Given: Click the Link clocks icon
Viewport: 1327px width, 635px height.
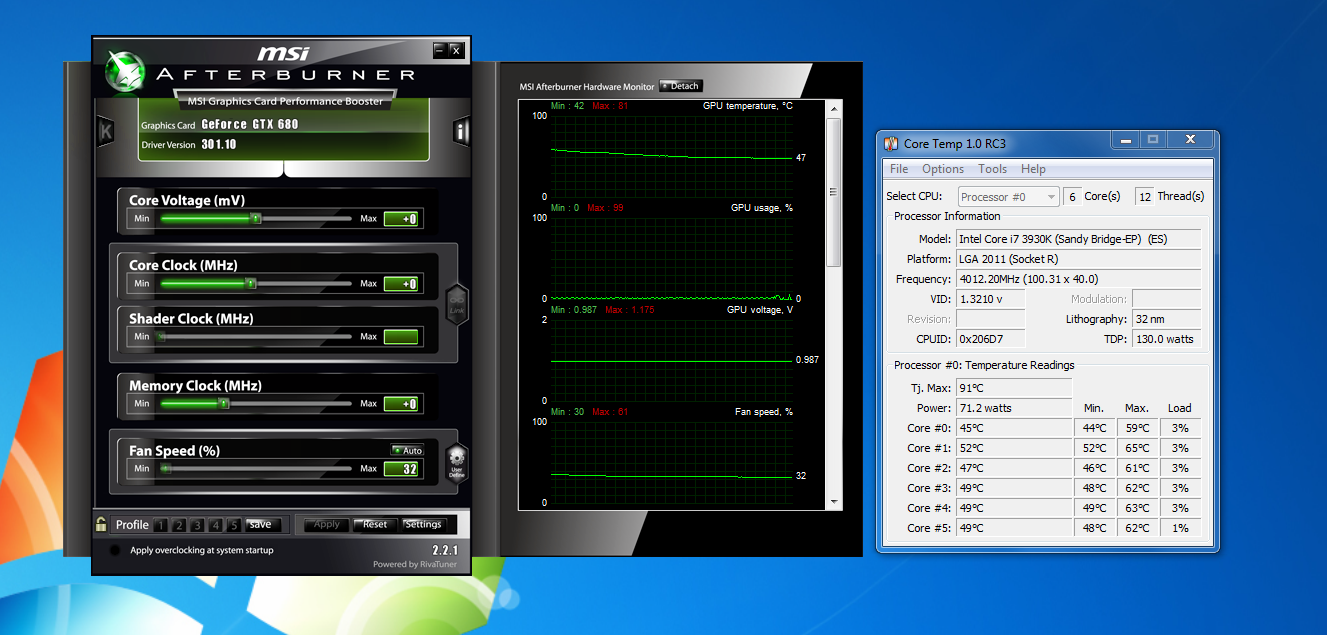Looking at the screenshot, I should [x=456, y=304].
